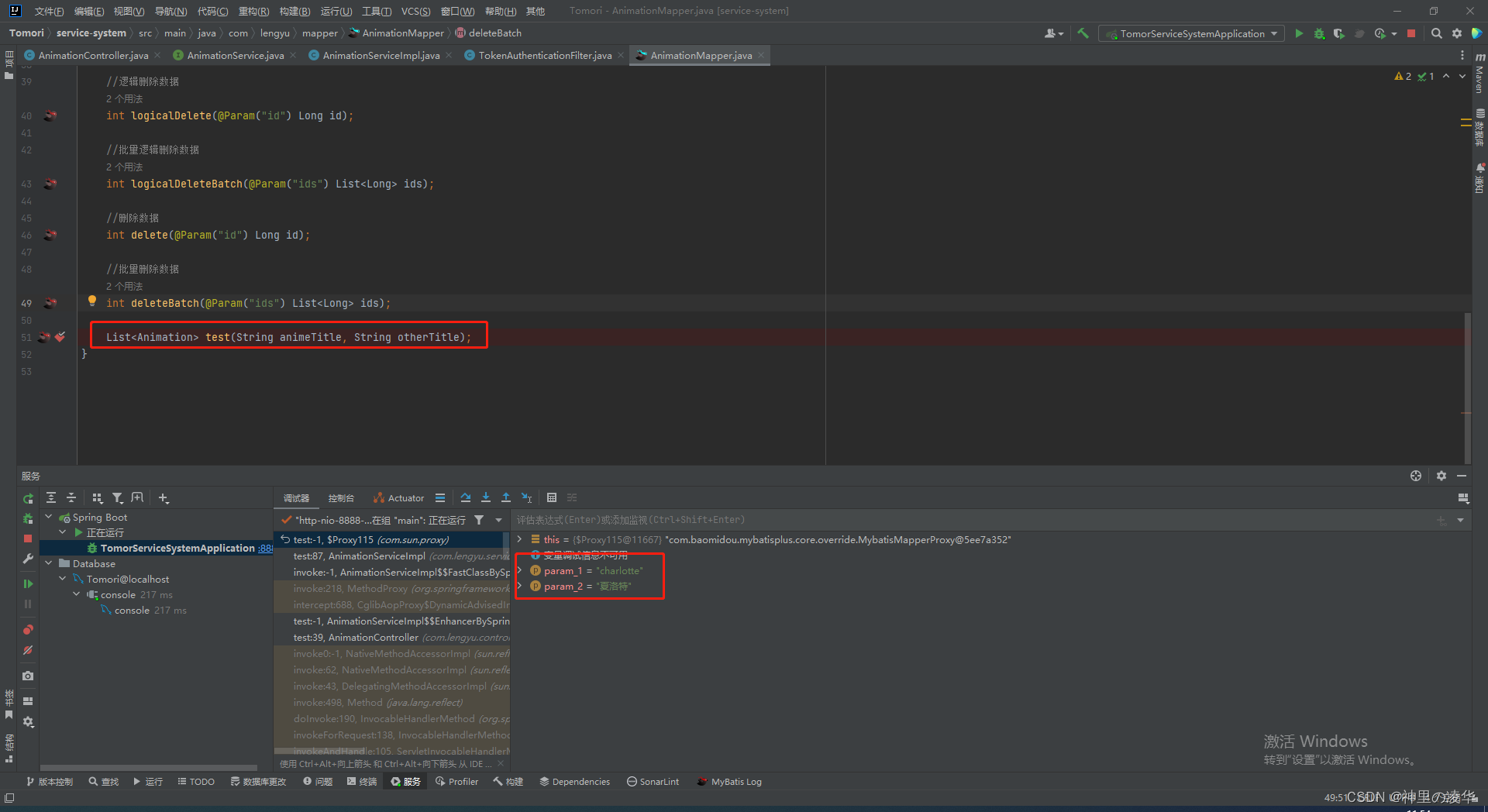Open the Maven side tool window
Viewport: 1488px width, 812px height.
(1479, 74)
